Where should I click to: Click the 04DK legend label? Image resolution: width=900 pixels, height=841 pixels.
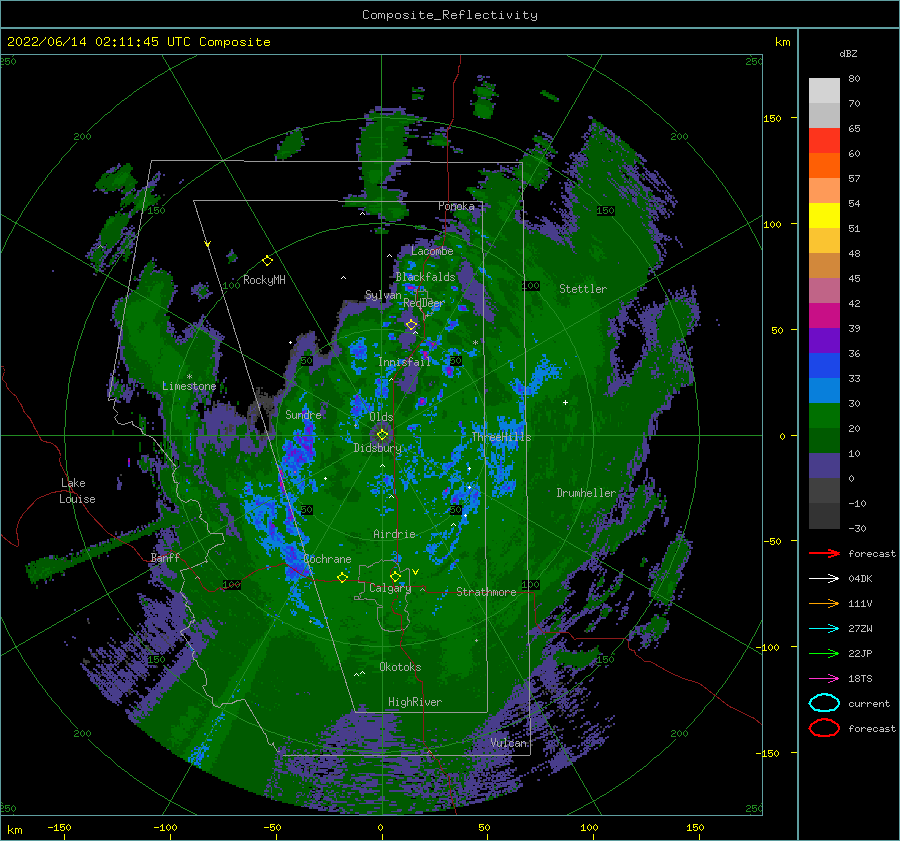pos(860,579)
